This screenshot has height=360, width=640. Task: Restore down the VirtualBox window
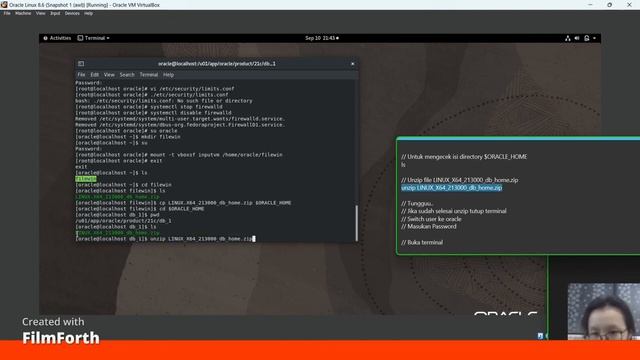(x=609, y=5)
